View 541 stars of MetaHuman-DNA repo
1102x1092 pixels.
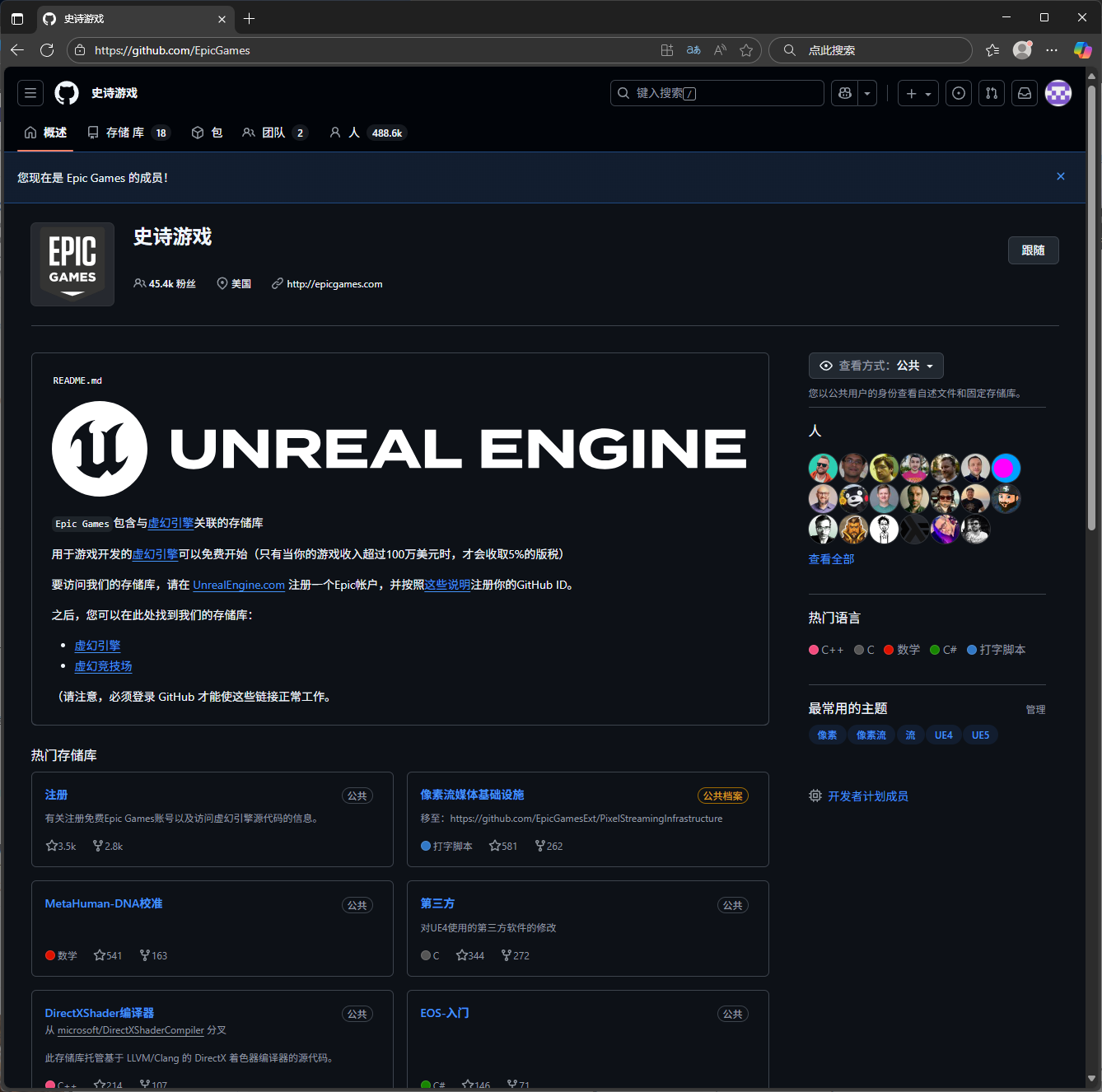(108, 955)
